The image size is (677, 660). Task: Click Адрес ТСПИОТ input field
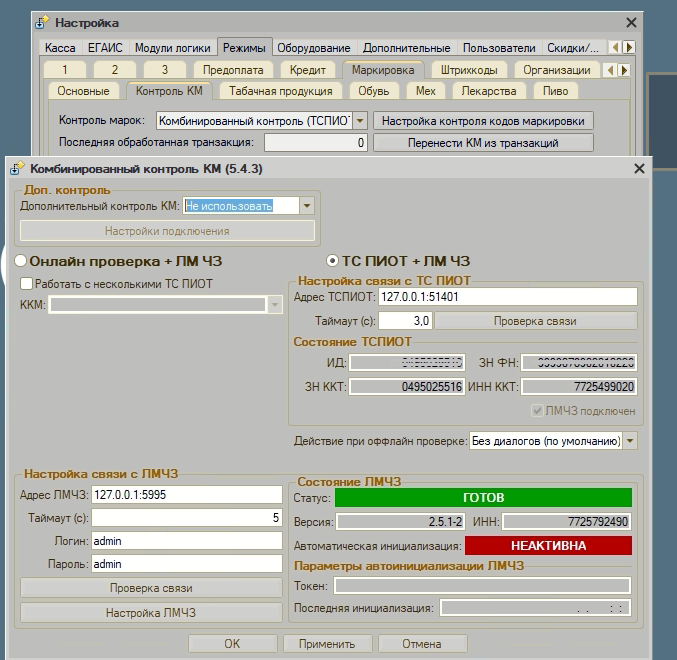(508, 297)
